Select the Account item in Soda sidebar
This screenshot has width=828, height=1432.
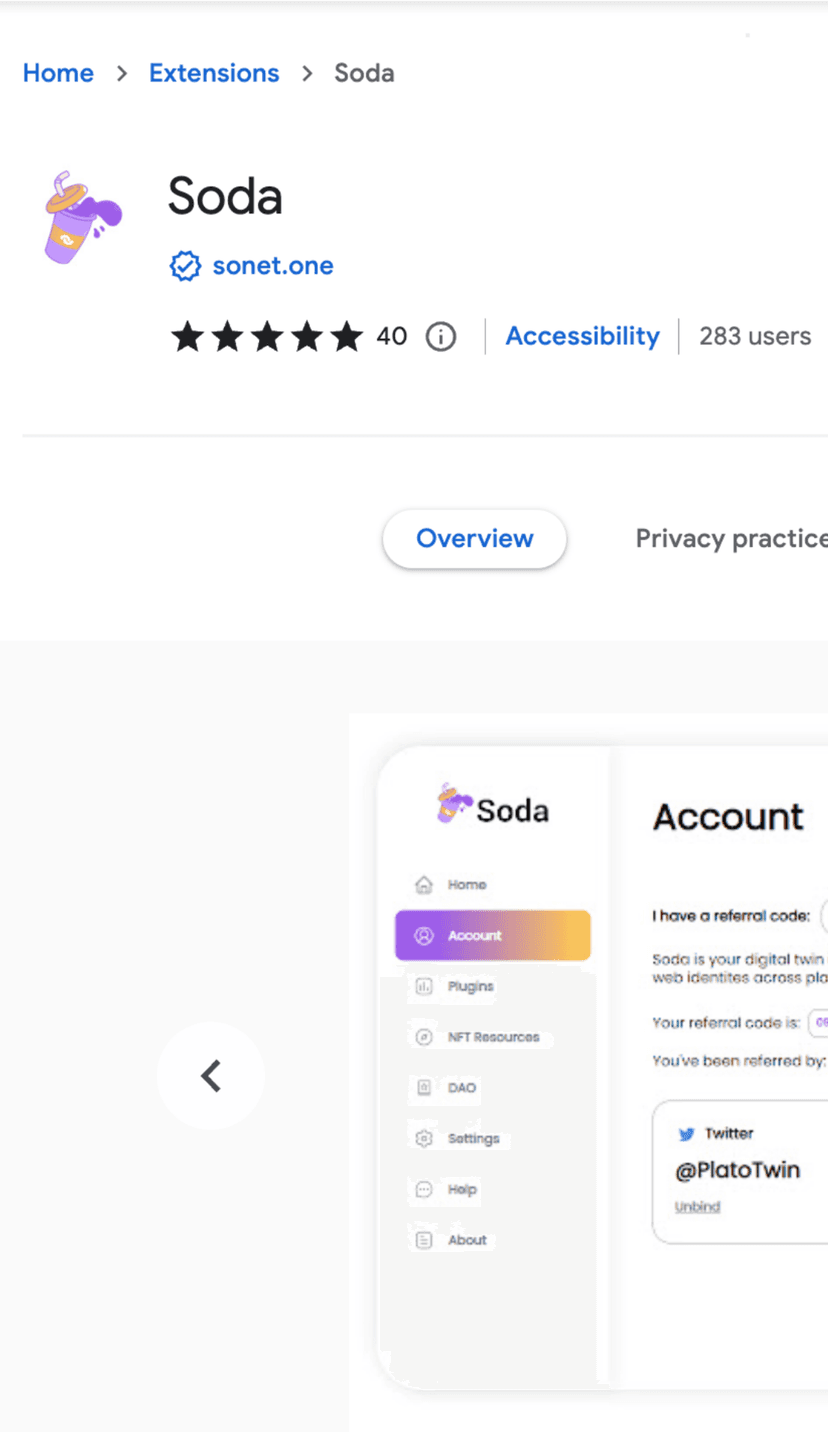(x=492, y=936)
